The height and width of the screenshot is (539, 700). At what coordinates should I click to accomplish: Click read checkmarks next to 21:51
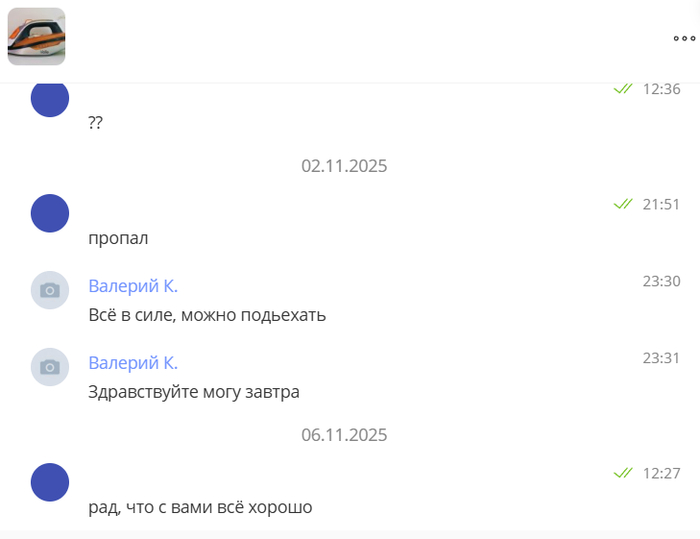click(623, 204)
